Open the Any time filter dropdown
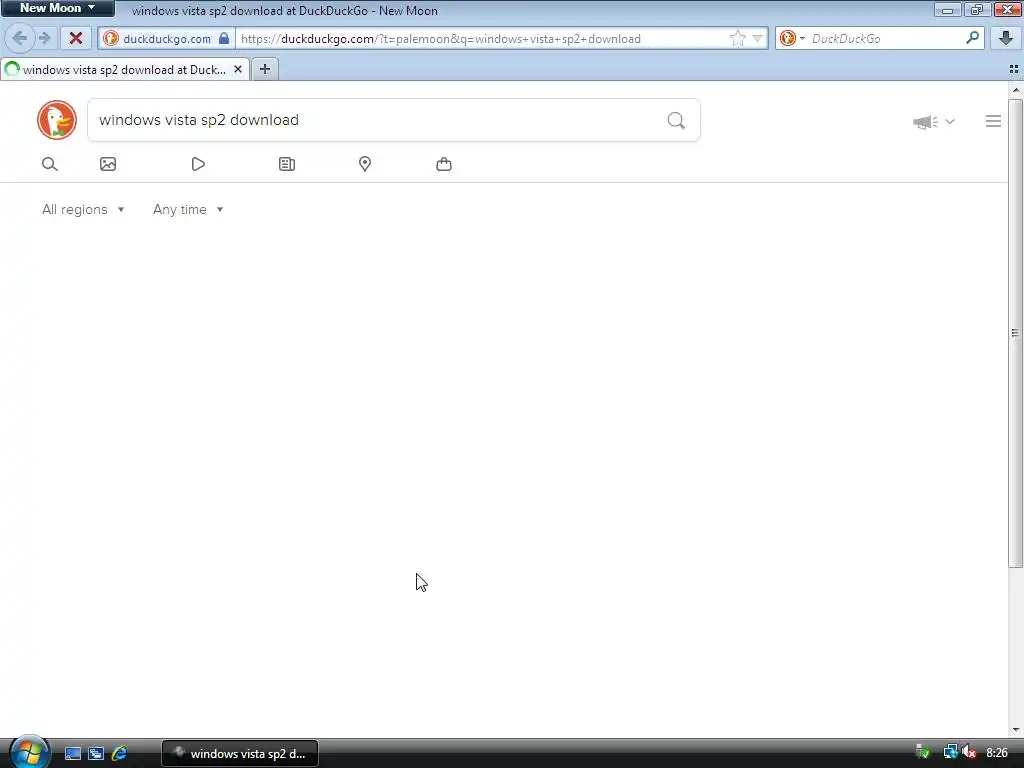 coord(188,210)
